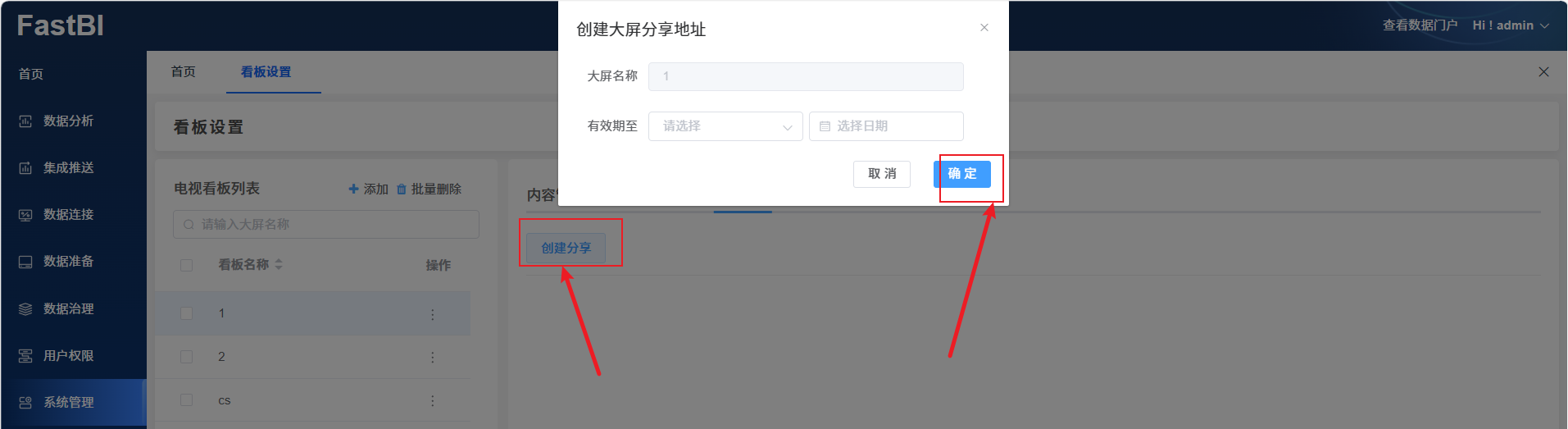Screen dimensions: 1568x429
Task: Click the trash icon for 批量删除
Action: [402, 189]
